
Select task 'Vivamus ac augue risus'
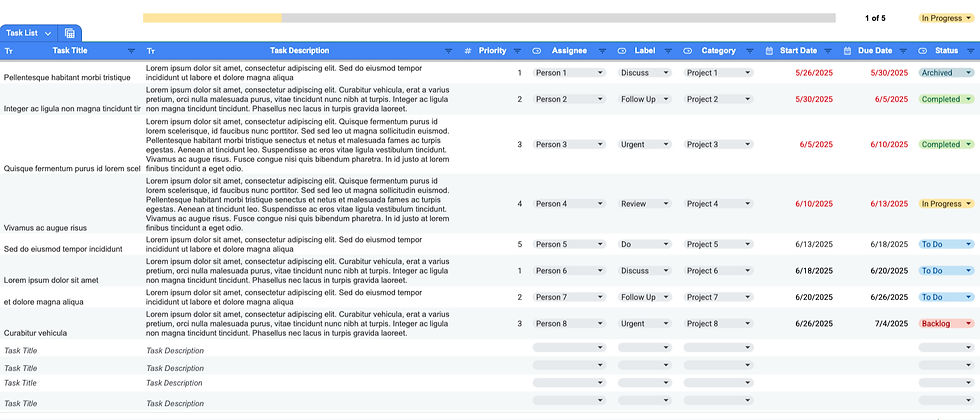45,228
